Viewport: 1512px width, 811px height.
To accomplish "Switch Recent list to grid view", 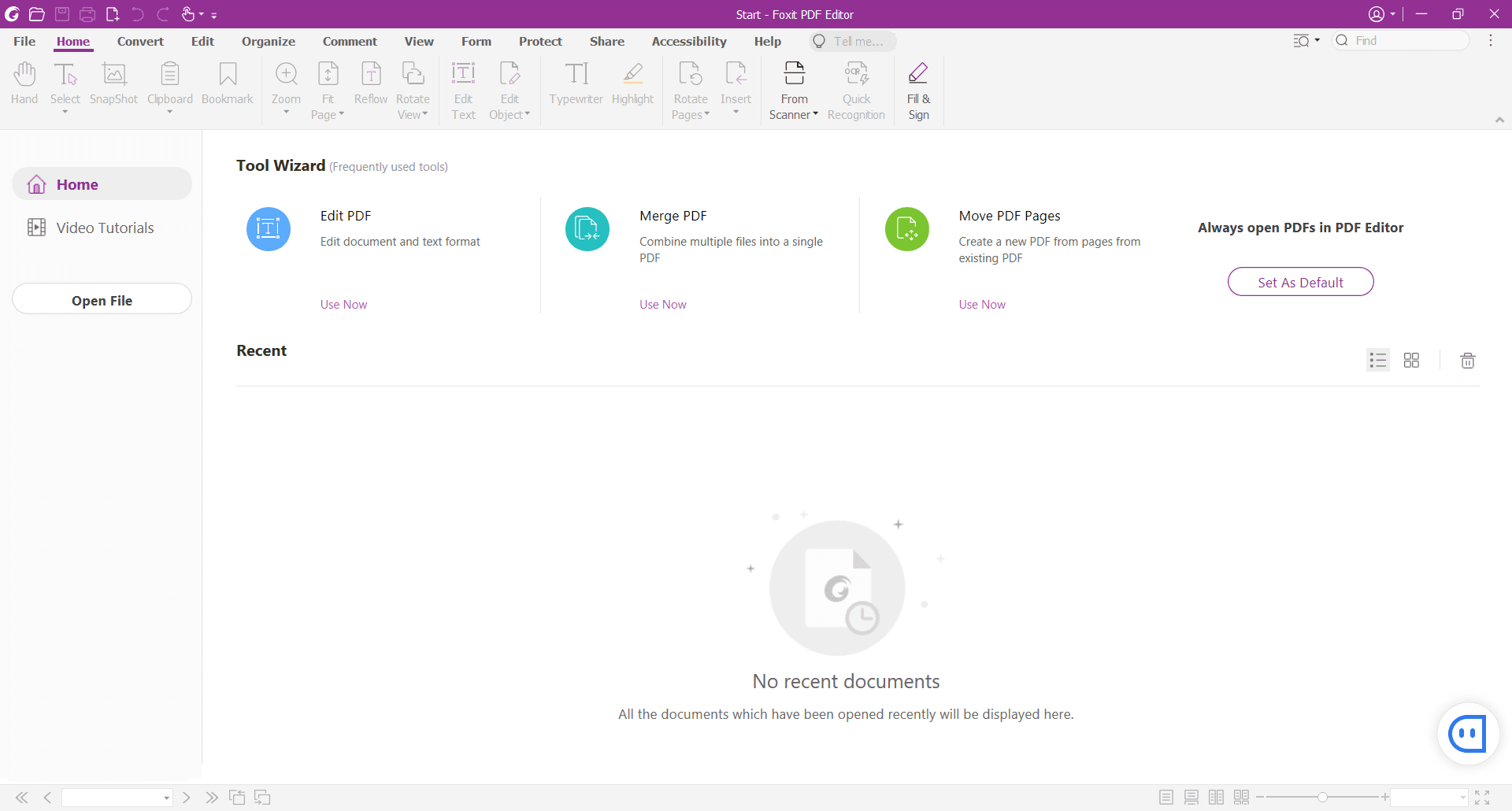I will point(1411,360).
